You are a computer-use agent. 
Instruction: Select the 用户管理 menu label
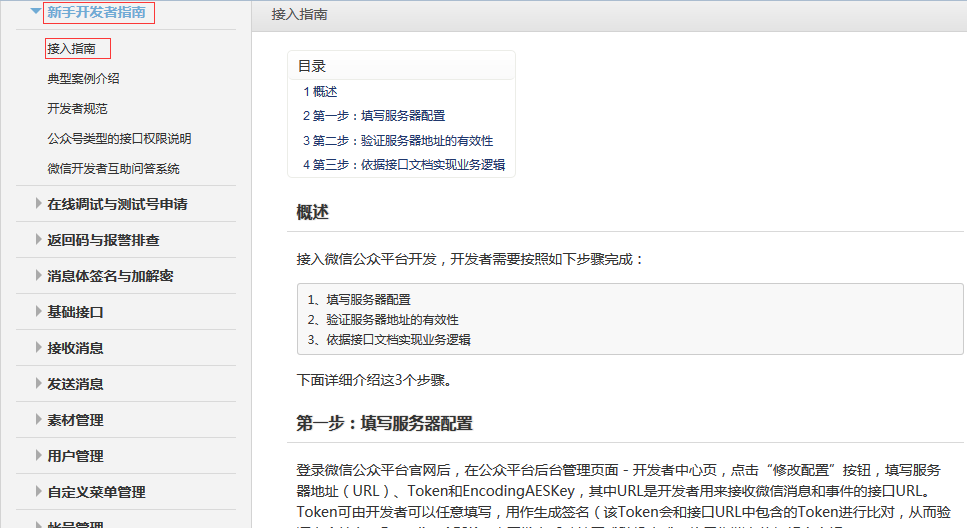[75, 456]
